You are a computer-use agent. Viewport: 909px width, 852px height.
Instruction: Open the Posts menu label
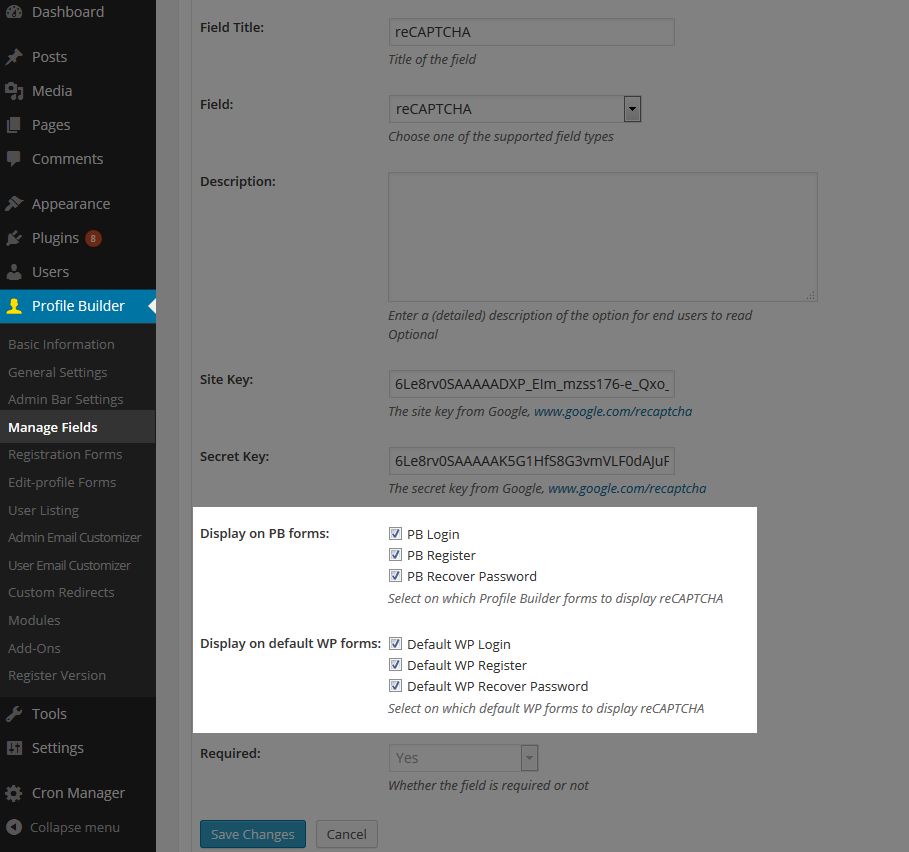(x=49, y=57)
